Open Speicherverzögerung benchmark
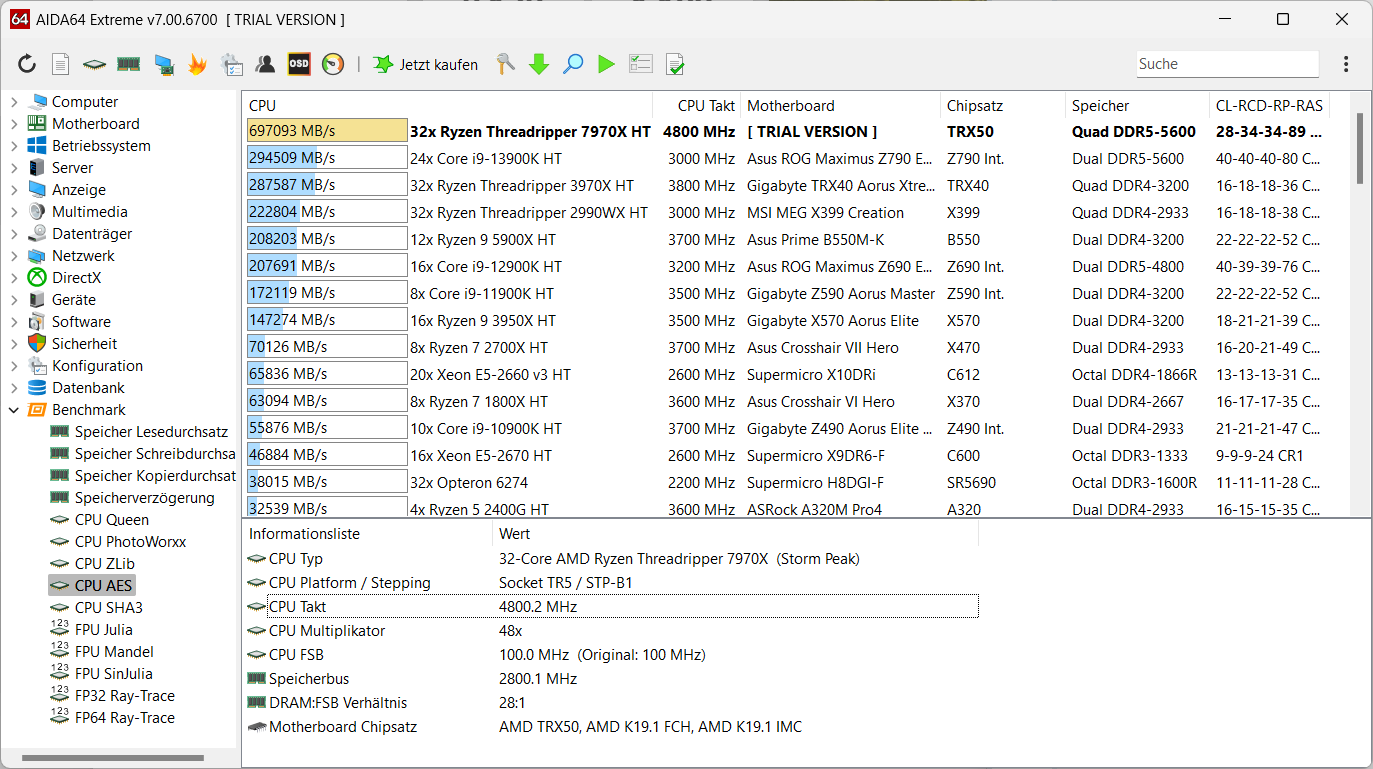Viewport: 1373px width, 769px height. point(144,498)
